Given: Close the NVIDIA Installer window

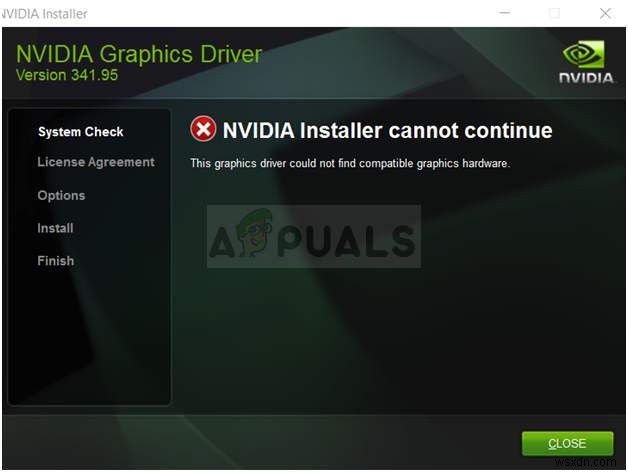Looking at the screenshot, I should click(605, 13).
